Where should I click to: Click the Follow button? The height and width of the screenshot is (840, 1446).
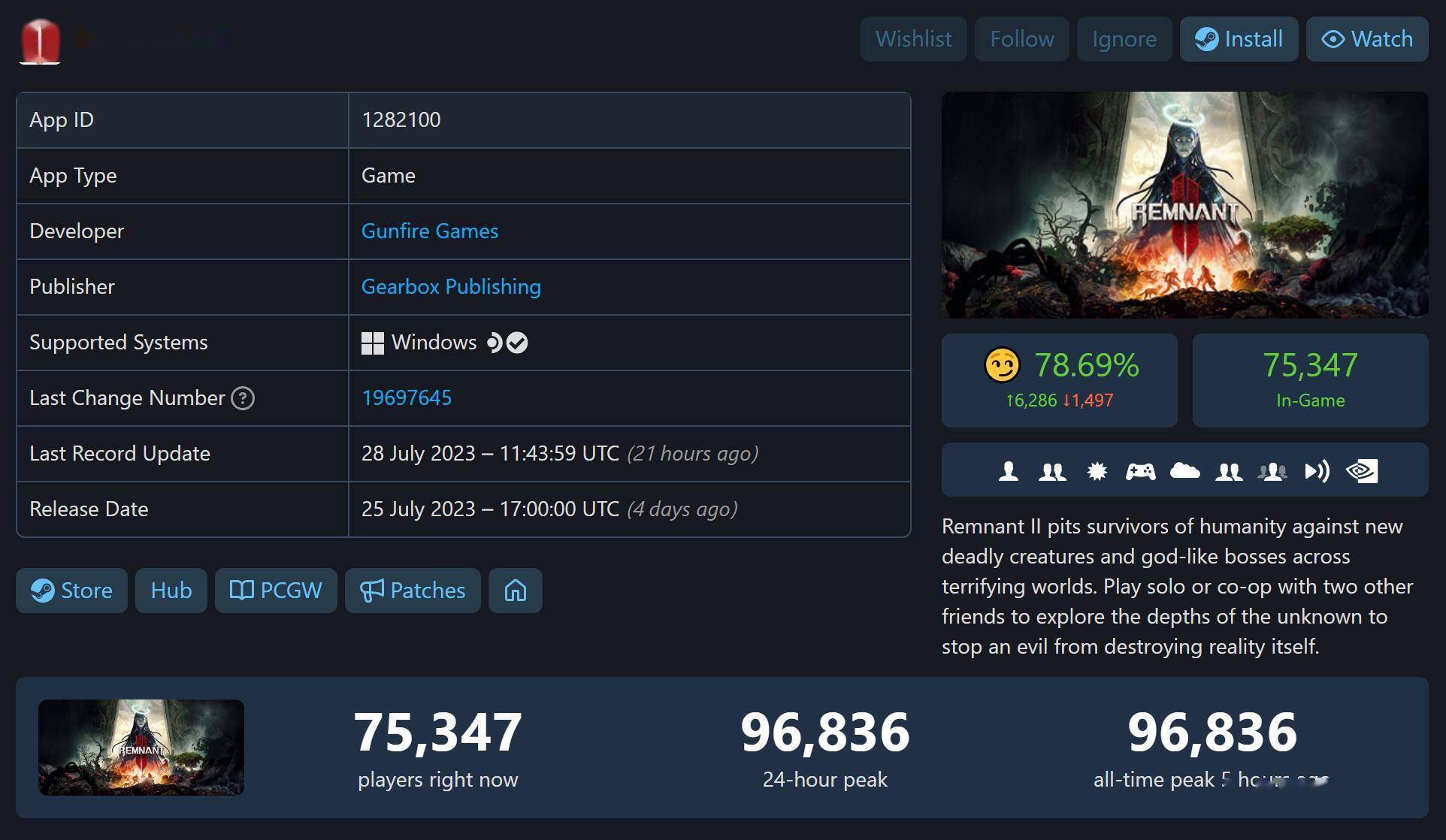tap(1021, 39)
